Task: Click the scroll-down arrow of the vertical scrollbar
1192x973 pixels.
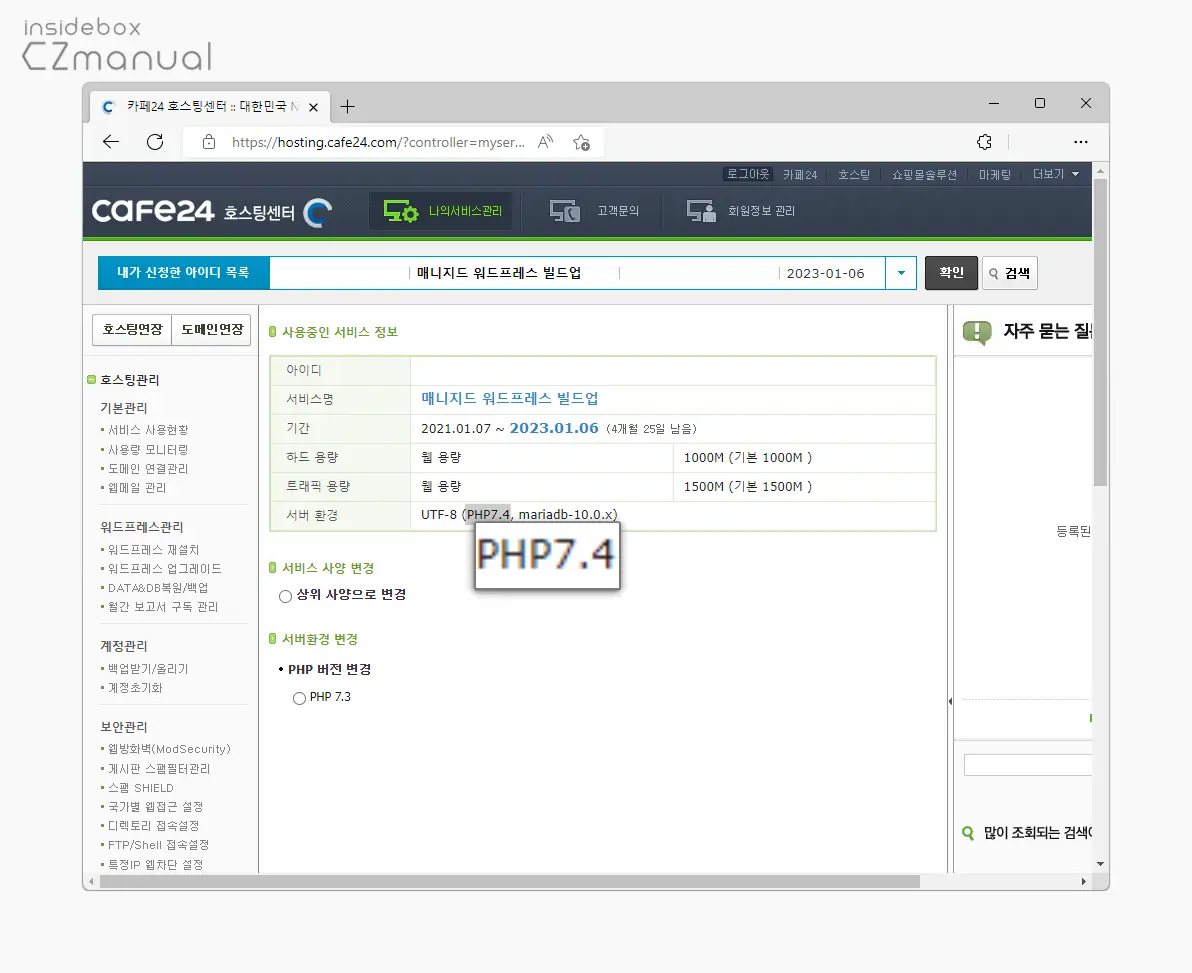Action: pyautogui.click(x=1100, y=864)
